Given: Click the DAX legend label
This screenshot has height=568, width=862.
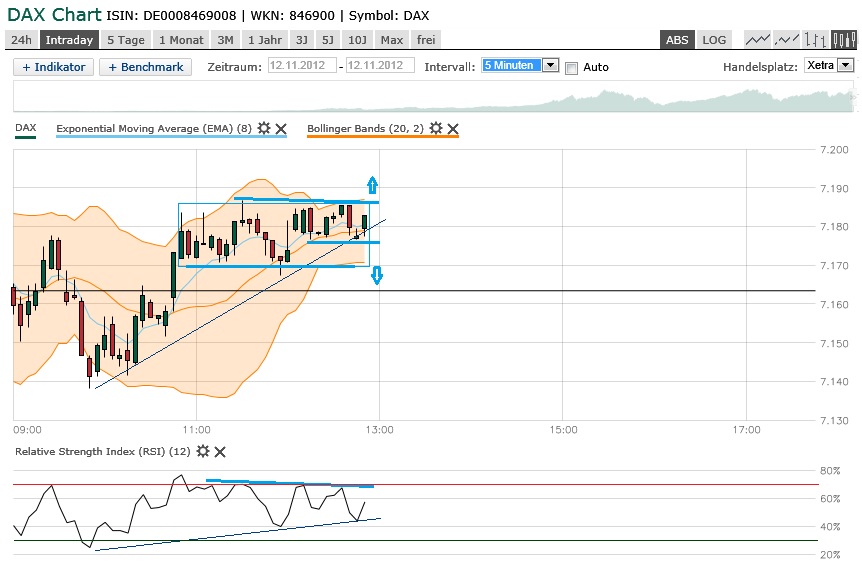Looking at the screenshot, I should point(25,128).
